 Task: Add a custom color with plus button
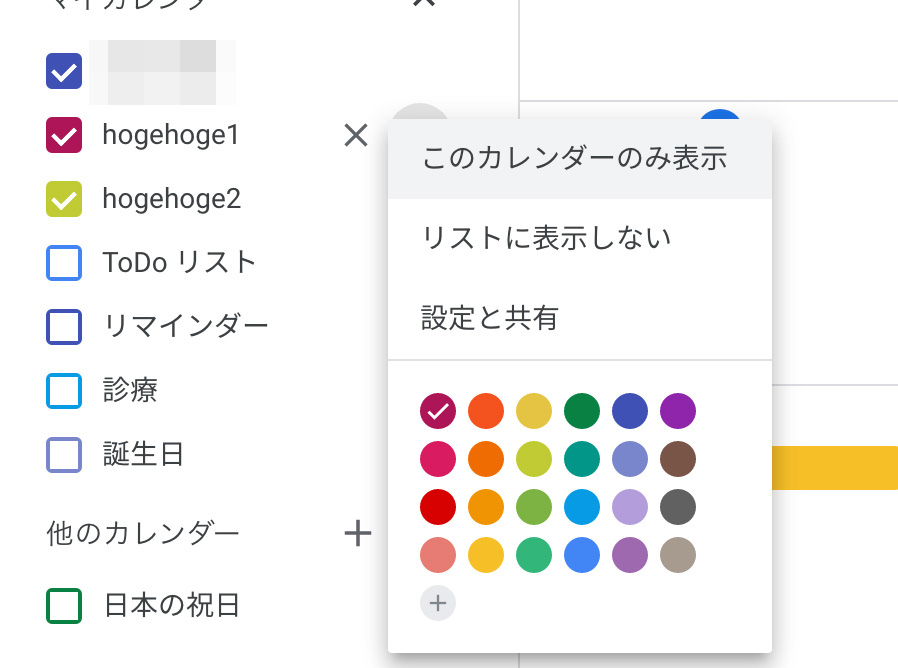[437, 603]
